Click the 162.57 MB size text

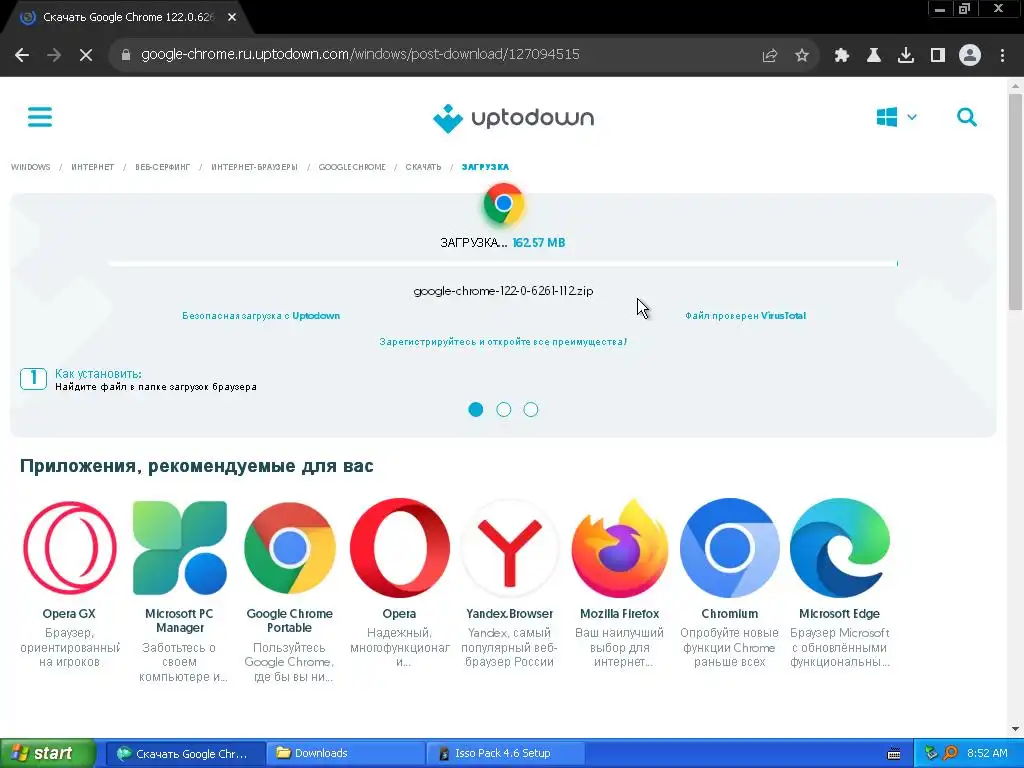pos(539,243)
